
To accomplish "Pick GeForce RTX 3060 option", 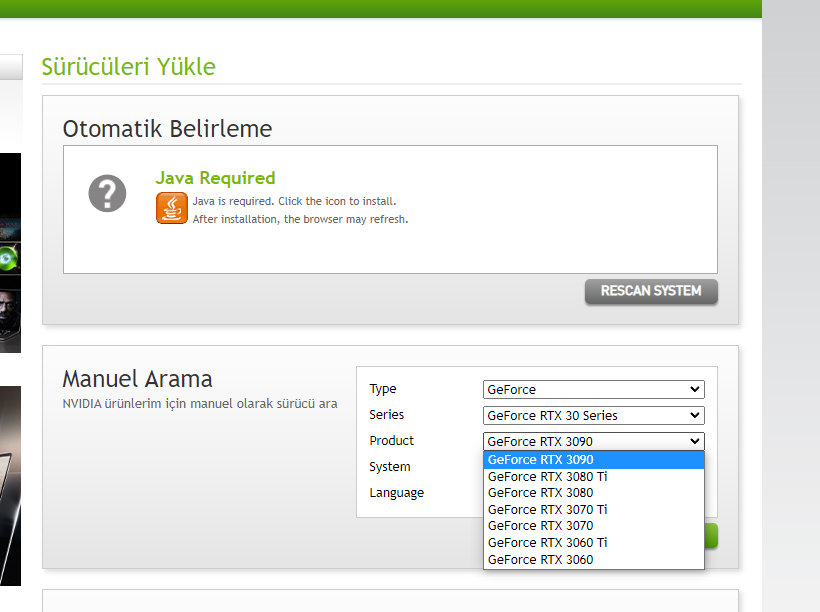I will tap(594, 560).
